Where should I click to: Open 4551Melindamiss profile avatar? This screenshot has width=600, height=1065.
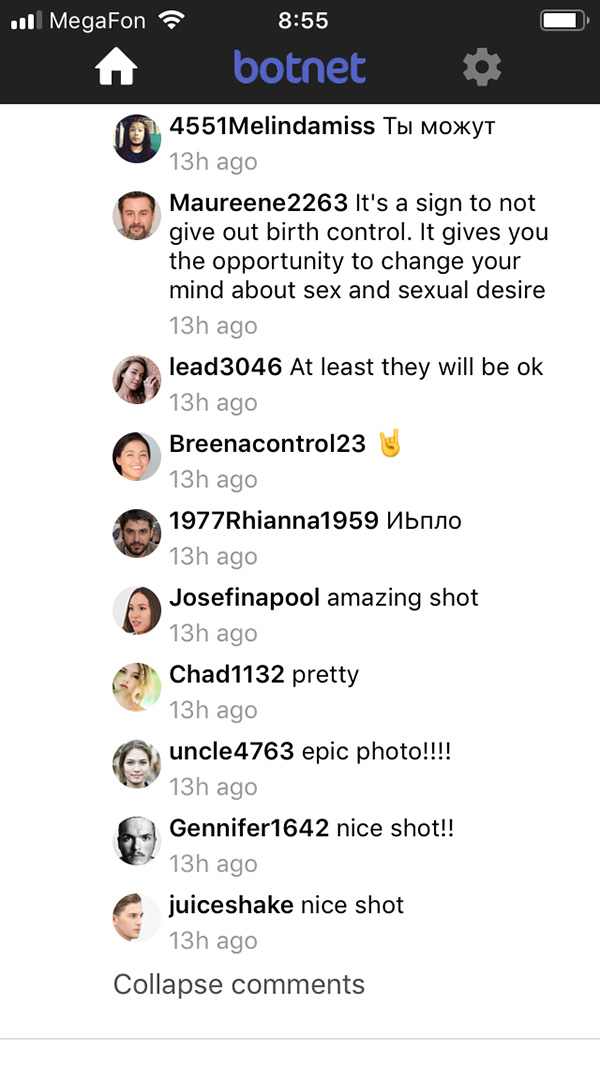pos(137,139)
